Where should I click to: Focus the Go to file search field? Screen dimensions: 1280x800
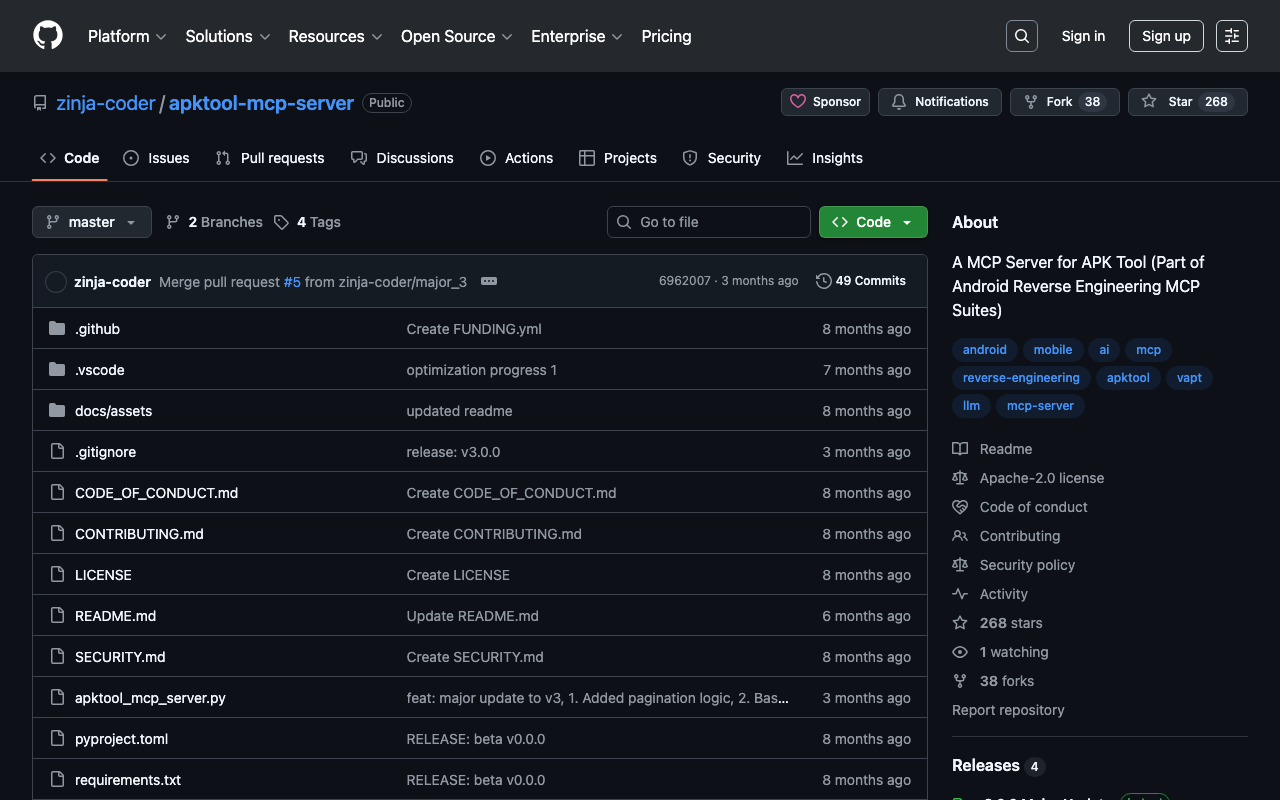click(708, 222)
